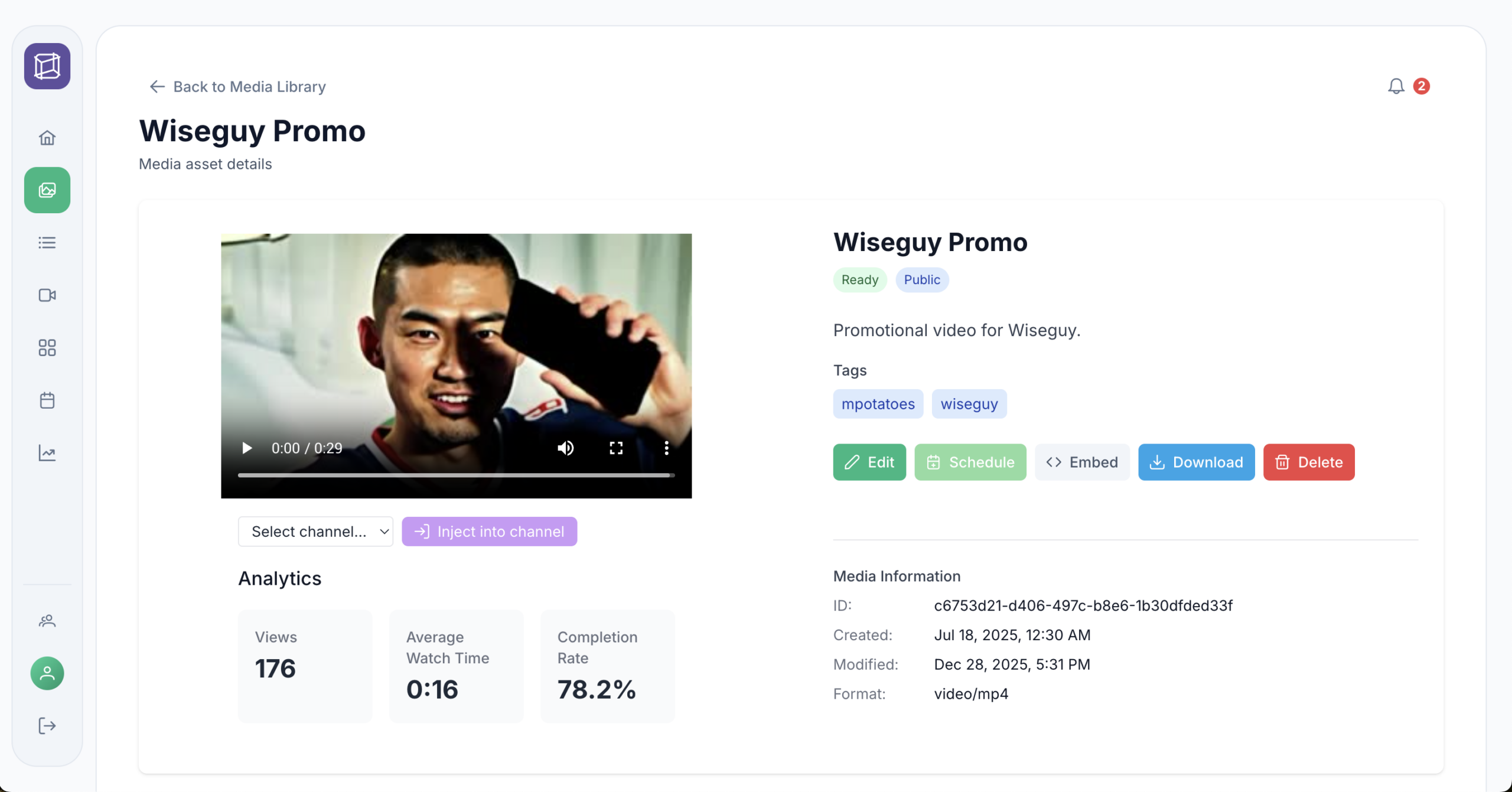Open the video camera sidebar icon
Image resolution: width=1512 pixels, height=792 pixels.
47,295
